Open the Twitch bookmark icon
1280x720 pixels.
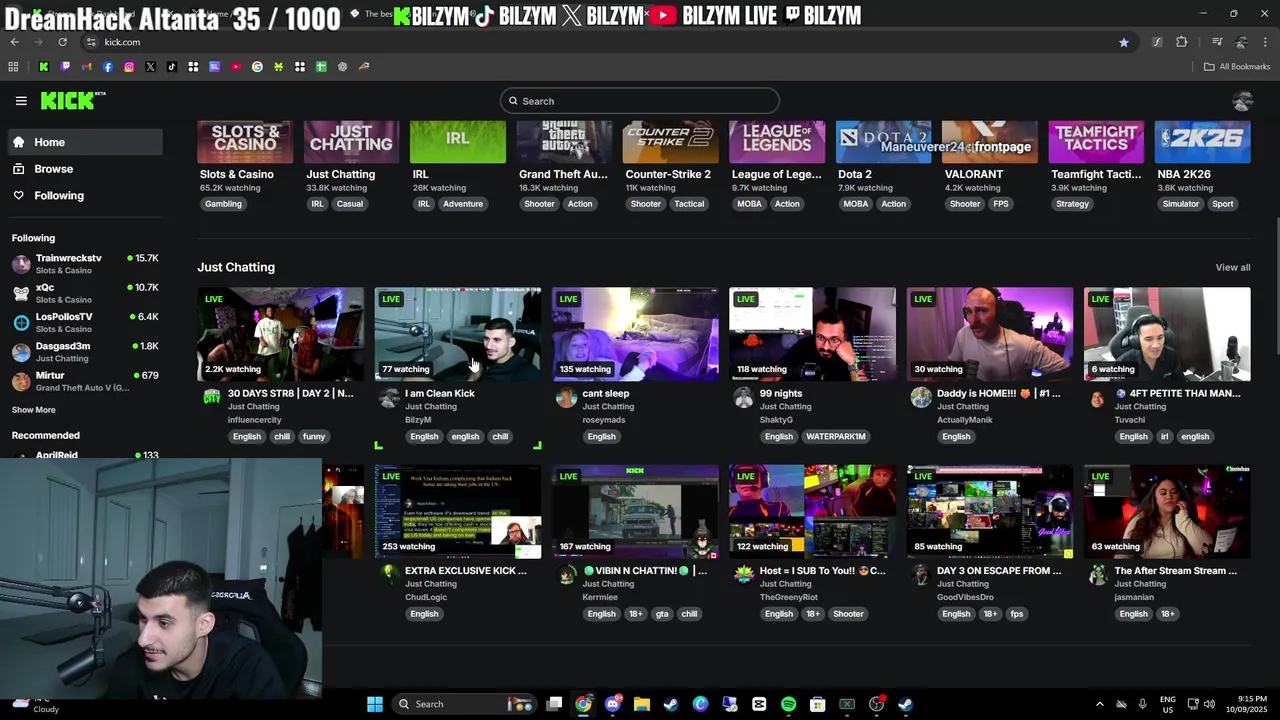(65, 67)
